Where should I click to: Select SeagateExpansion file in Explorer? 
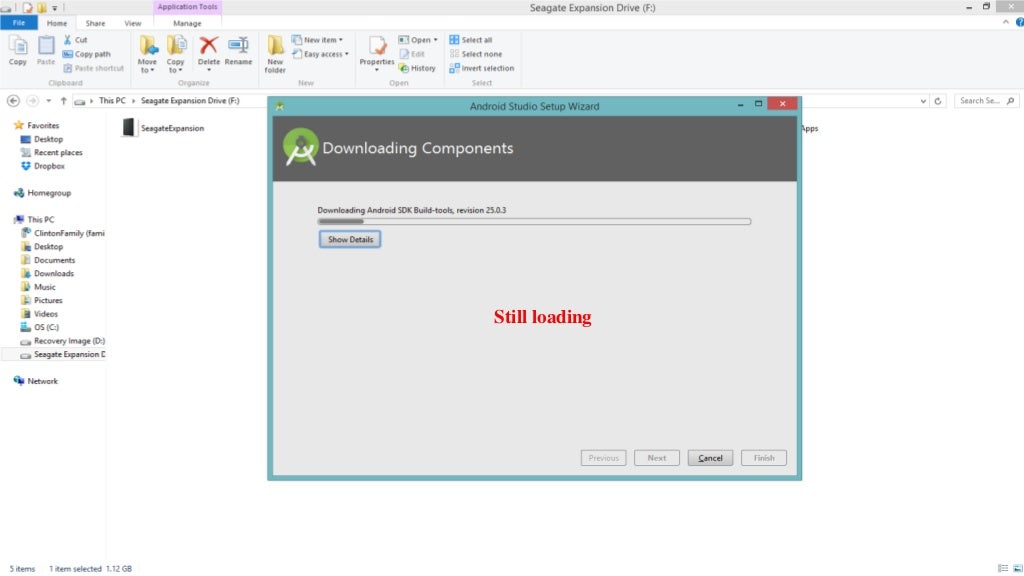click(163, 128)
